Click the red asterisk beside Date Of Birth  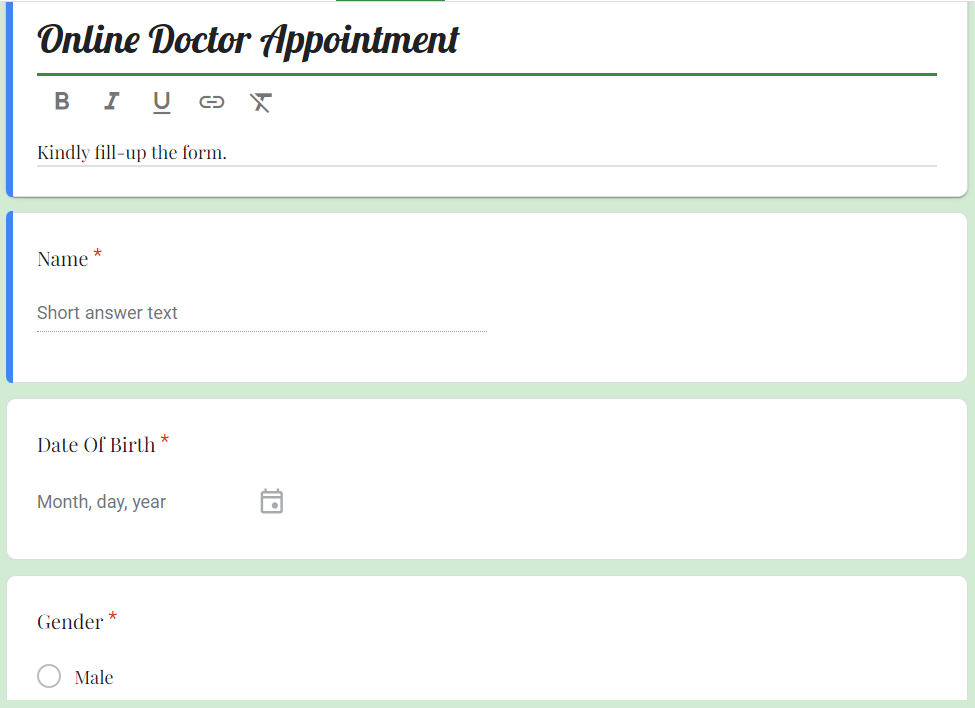pos(165,441)
